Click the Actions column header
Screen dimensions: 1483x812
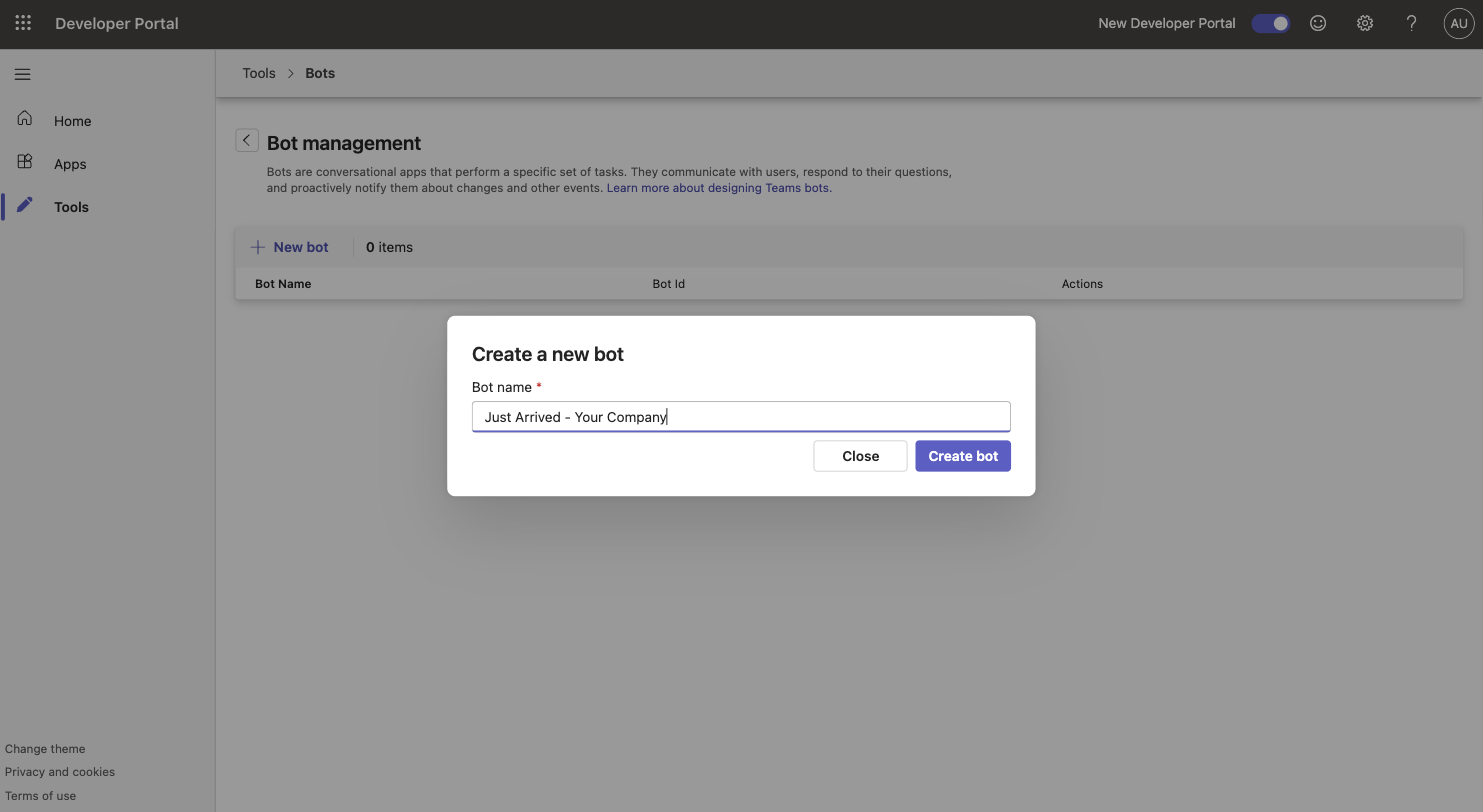pyautogui.click(x=1082, y=284)
